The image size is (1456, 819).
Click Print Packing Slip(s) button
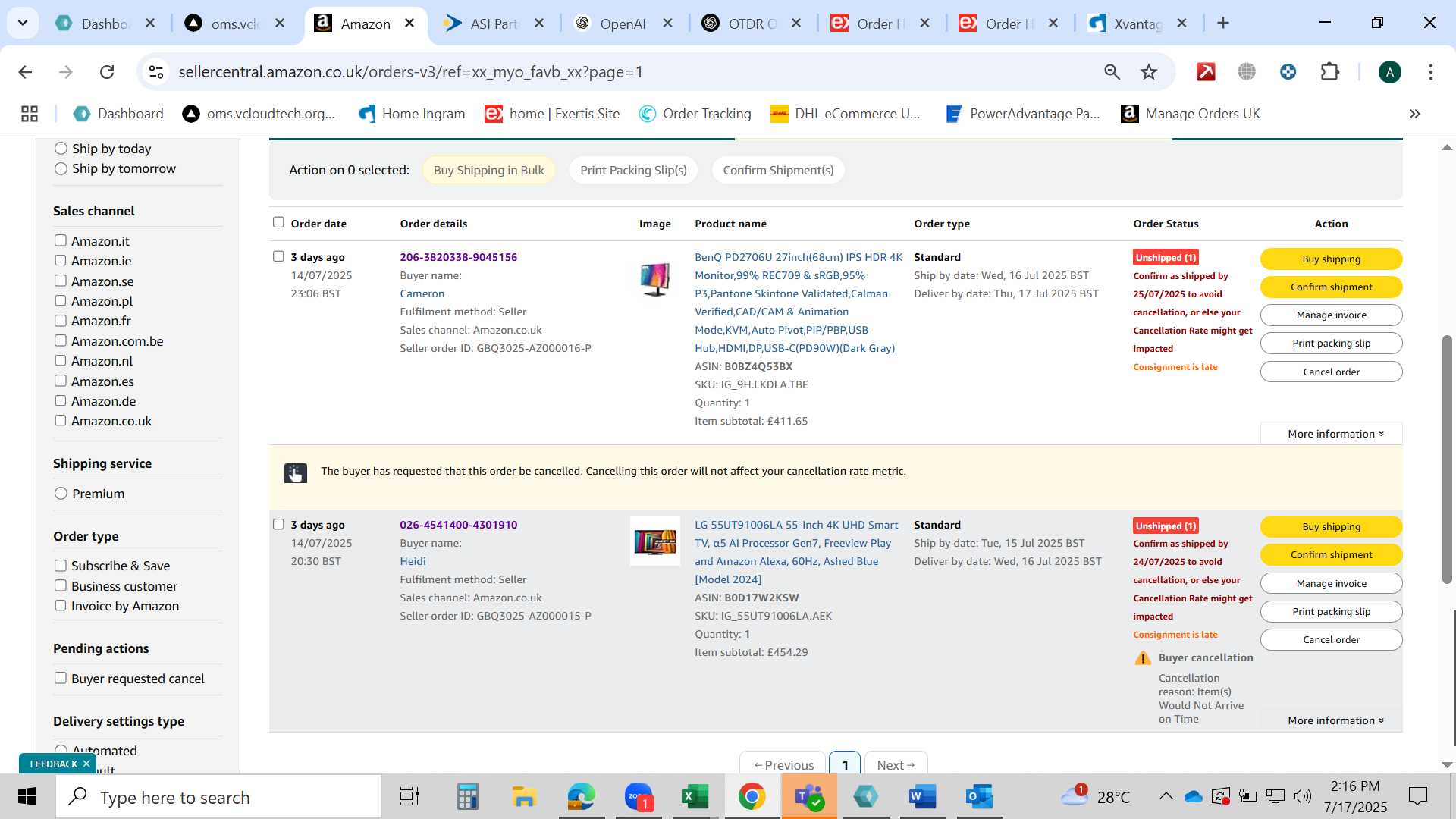(x=633, y=170)
